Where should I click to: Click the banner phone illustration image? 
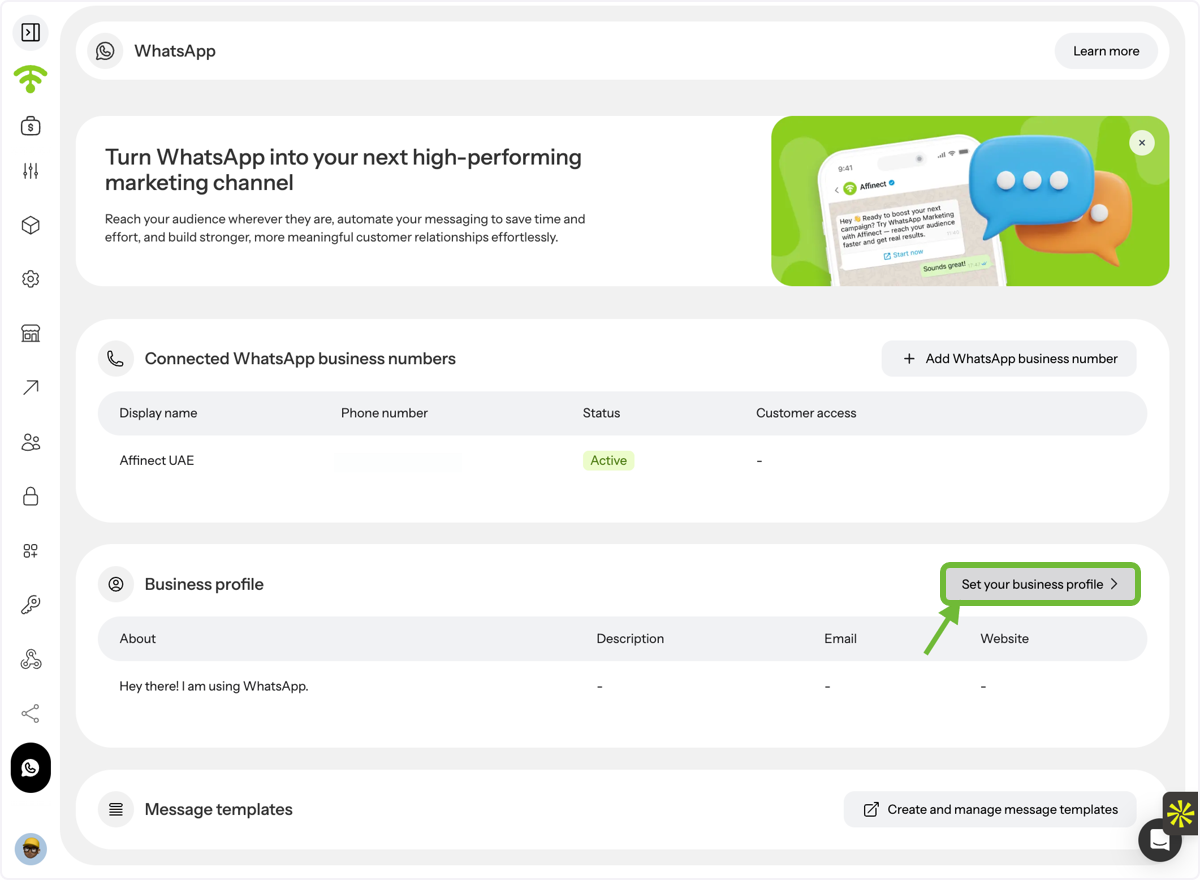tap(970, 201)
